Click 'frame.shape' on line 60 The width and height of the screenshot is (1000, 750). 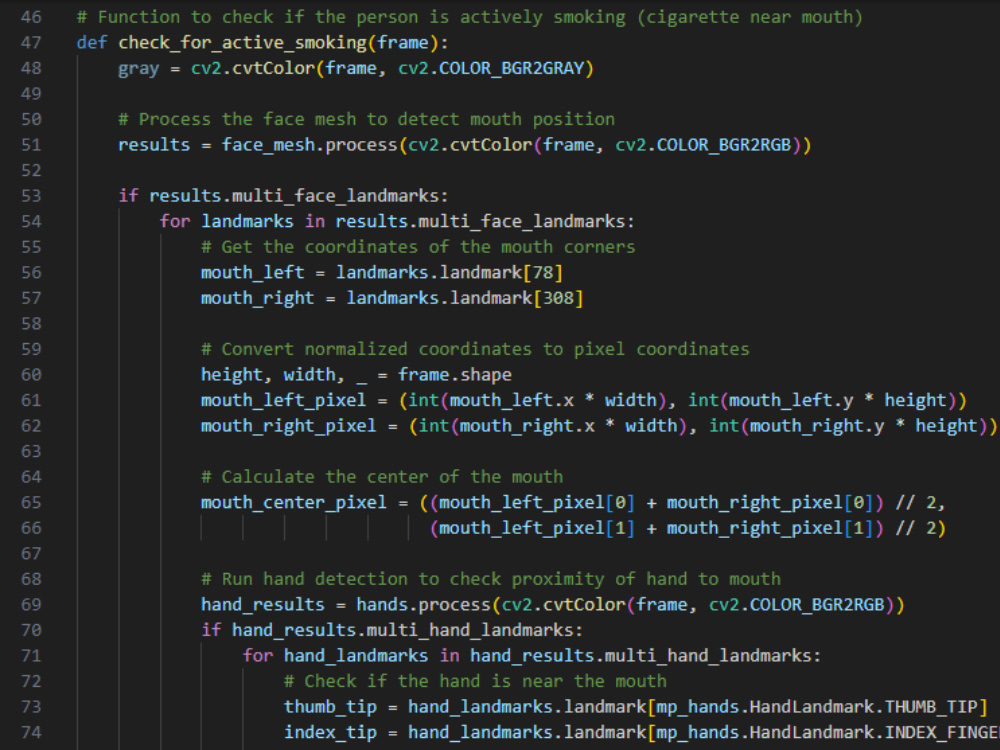tap(455, 375)
